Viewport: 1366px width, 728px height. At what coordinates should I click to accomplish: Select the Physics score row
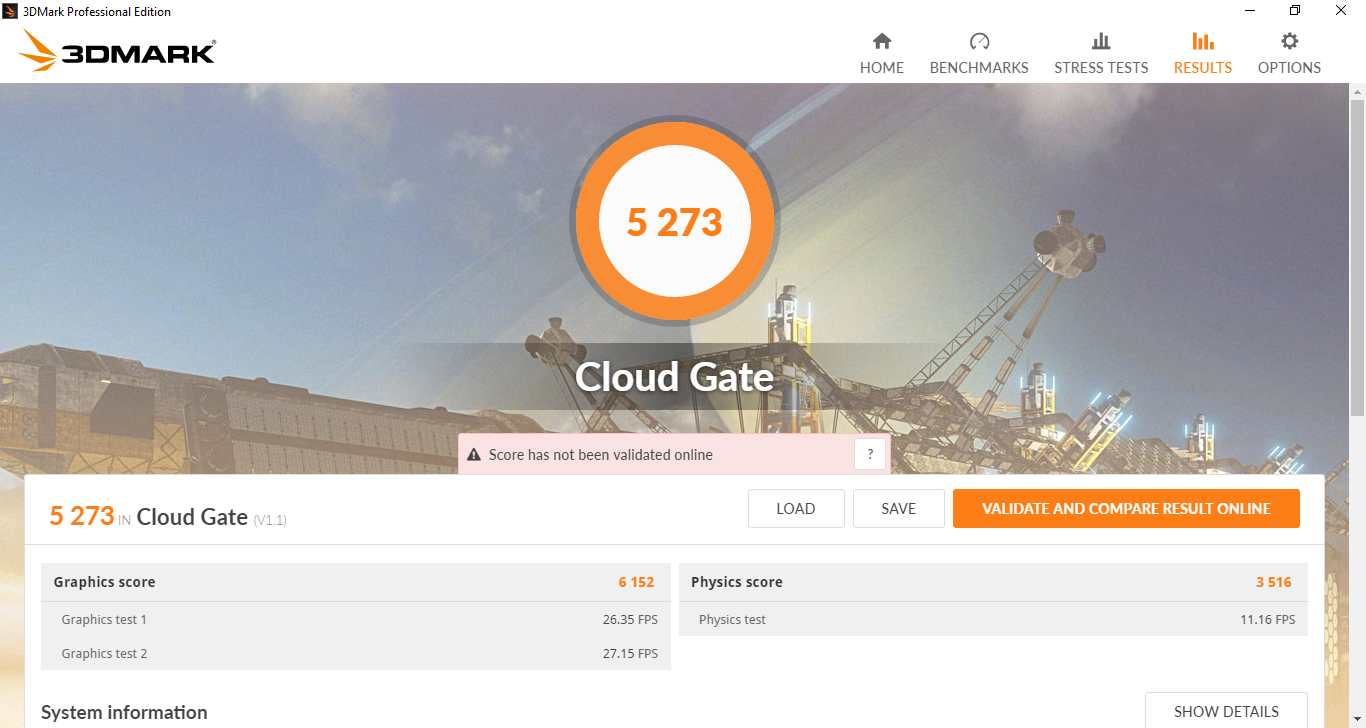coord(993,582)
